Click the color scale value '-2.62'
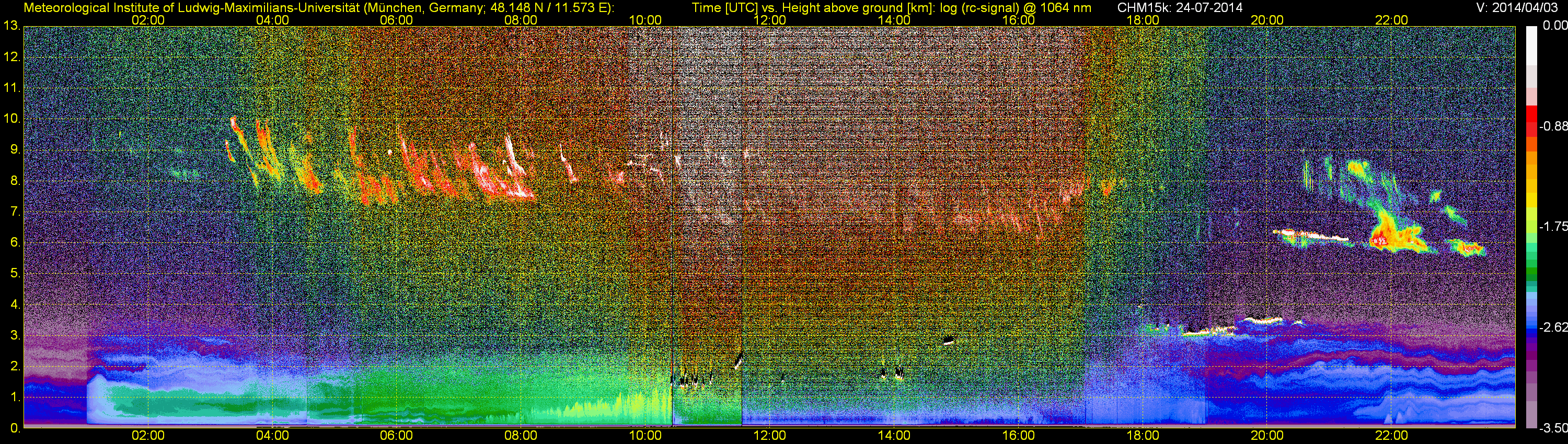The image size is (1568, 444). click(x=1553, y=327)
